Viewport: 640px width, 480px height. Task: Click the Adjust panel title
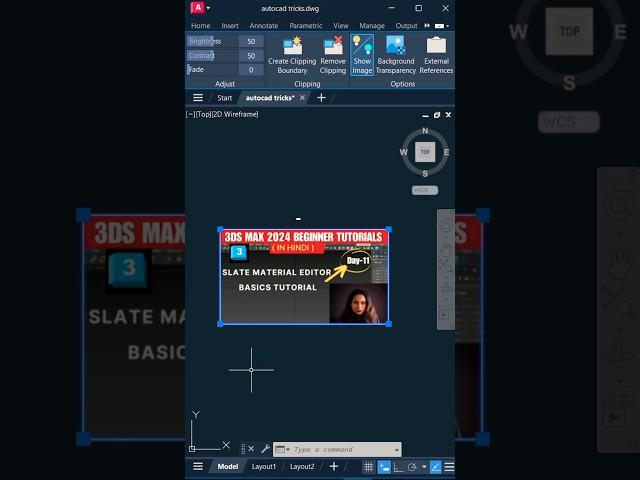pos(225,84)
